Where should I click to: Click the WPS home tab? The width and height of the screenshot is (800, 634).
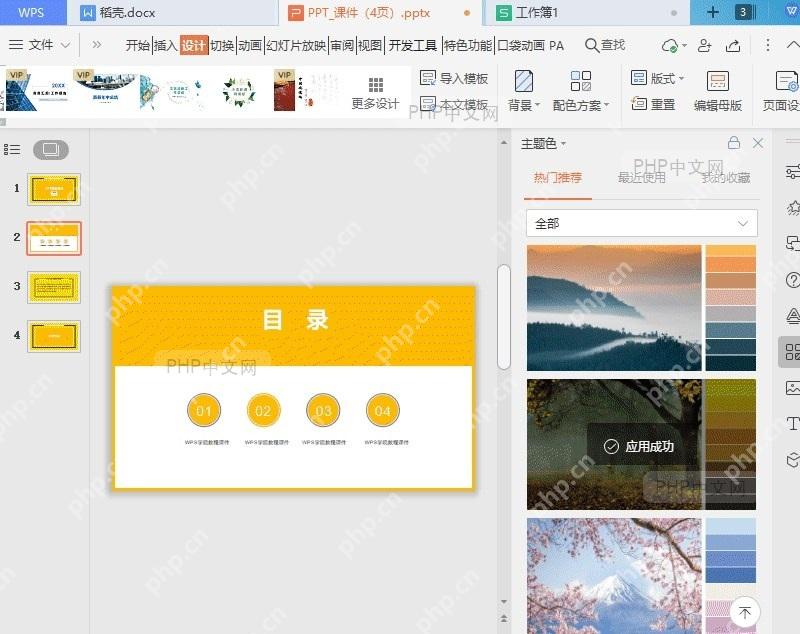(32, 13)
